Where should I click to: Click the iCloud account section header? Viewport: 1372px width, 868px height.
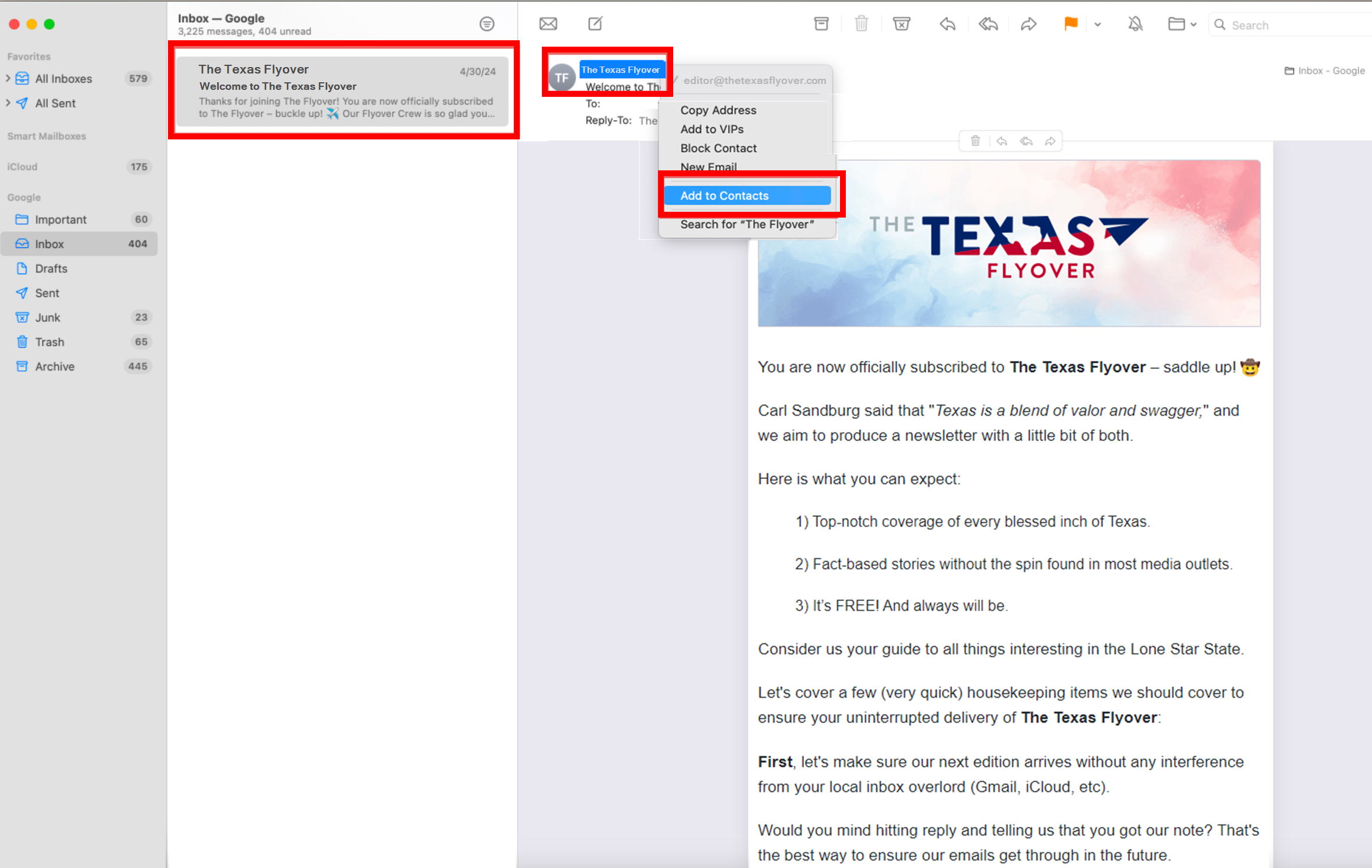click(x=22, y=167)
